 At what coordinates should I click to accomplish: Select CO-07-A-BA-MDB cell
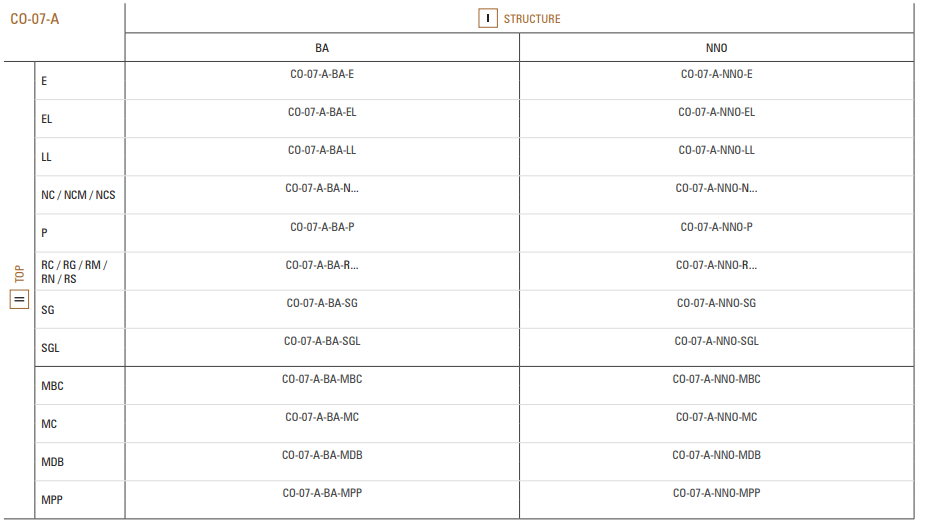pyautogui.click(x=322, y=455)
